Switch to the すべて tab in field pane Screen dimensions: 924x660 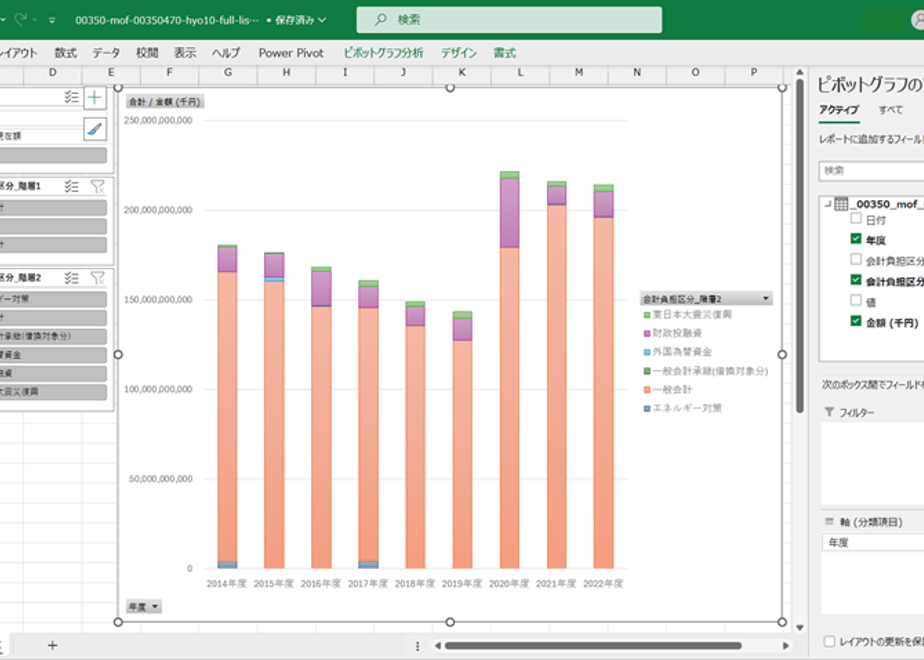pyautogui.click(x=890, y=110)
